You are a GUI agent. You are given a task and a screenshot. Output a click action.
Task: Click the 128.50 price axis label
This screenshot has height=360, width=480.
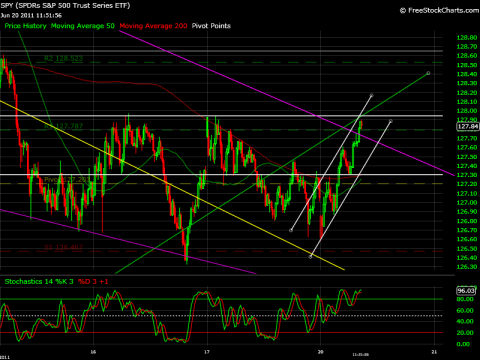(467, 65)
